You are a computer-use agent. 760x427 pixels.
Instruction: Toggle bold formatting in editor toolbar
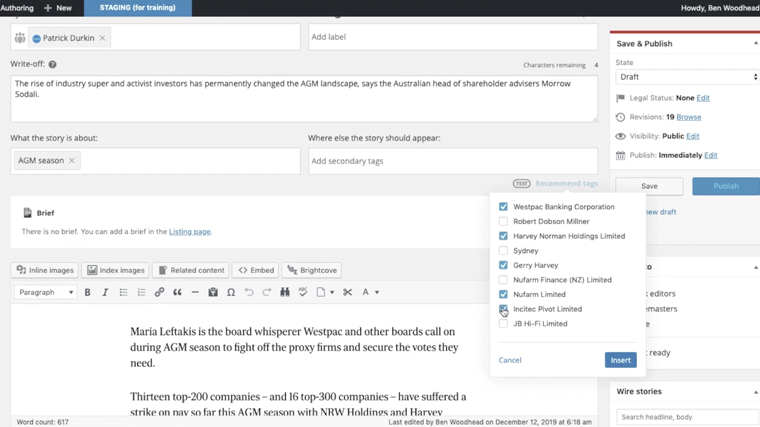click(x=87, y=292)
